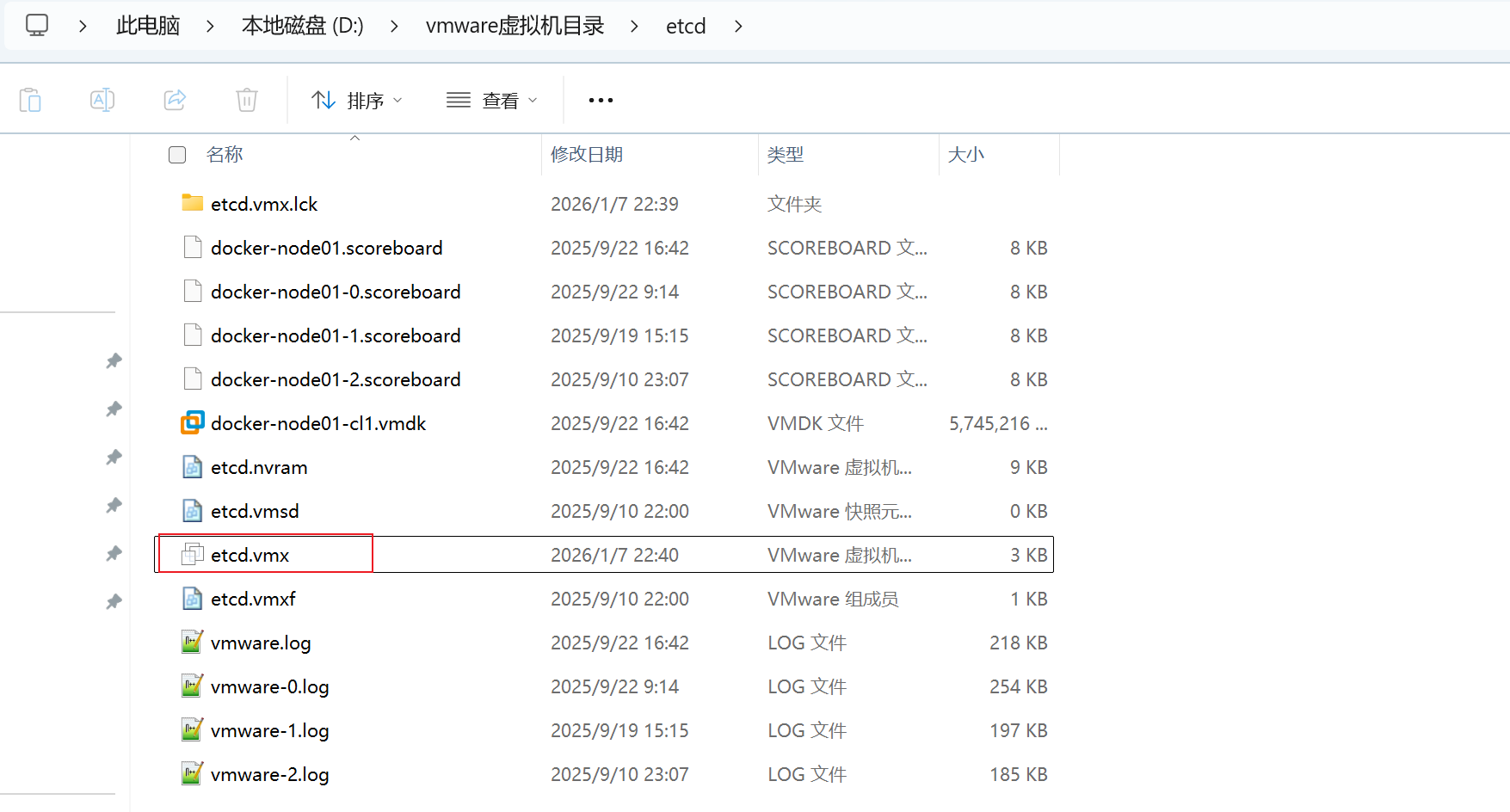Screen dimensions: 1510x812
Task: Sort by the 大小 column header
Action: (965, 154)
